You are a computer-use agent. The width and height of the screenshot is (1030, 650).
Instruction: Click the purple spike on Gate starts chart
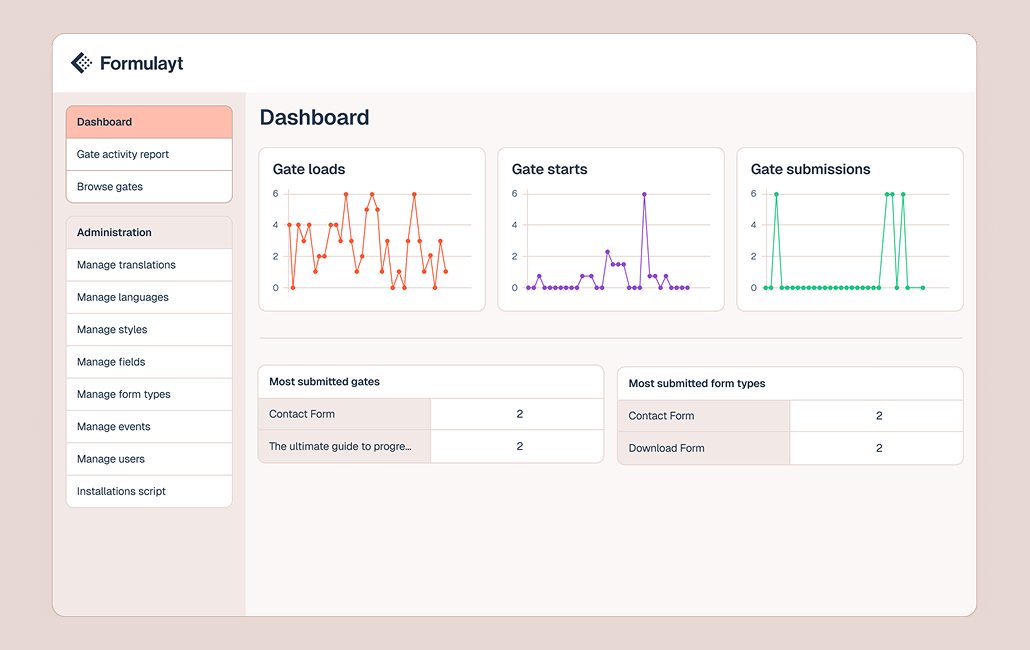pyautogui.click(x=646, y=194)
